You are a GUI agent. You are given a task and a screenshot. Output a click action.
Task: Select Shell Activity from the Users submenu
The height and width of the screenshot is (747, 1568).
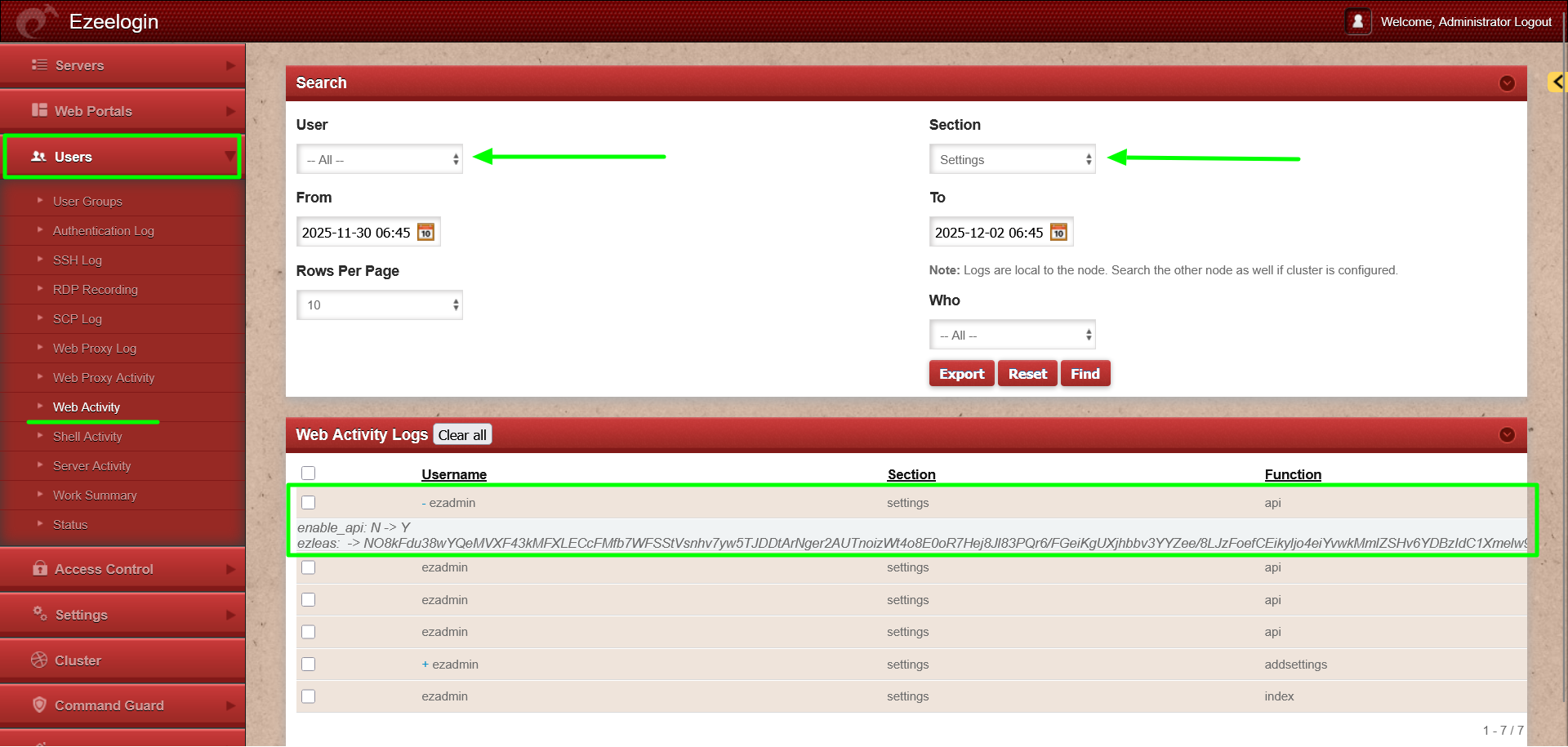[x=87, y=437]
